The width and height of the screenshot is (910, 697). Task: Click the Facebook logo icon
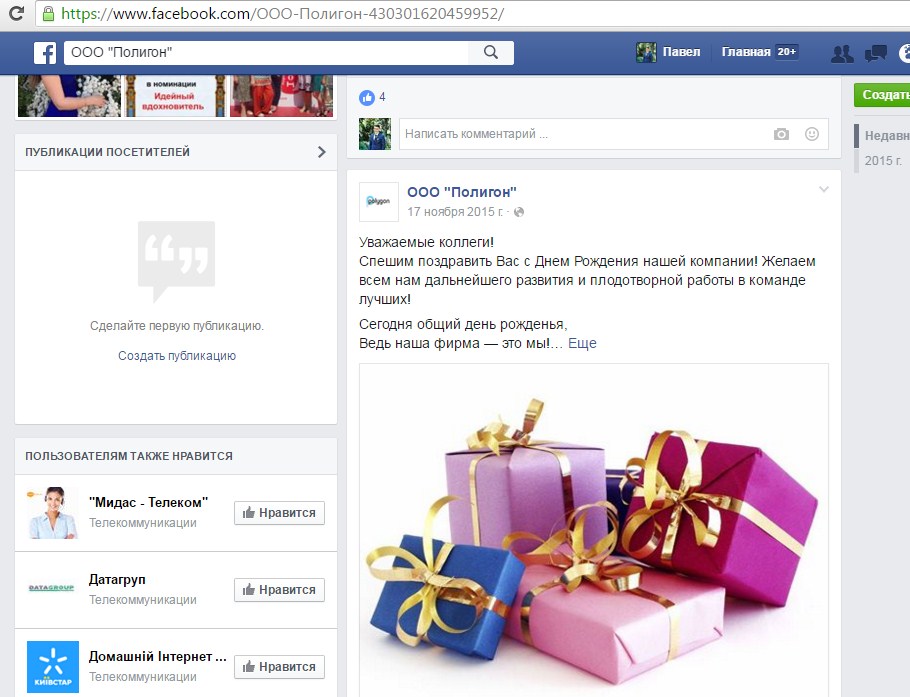45,53
